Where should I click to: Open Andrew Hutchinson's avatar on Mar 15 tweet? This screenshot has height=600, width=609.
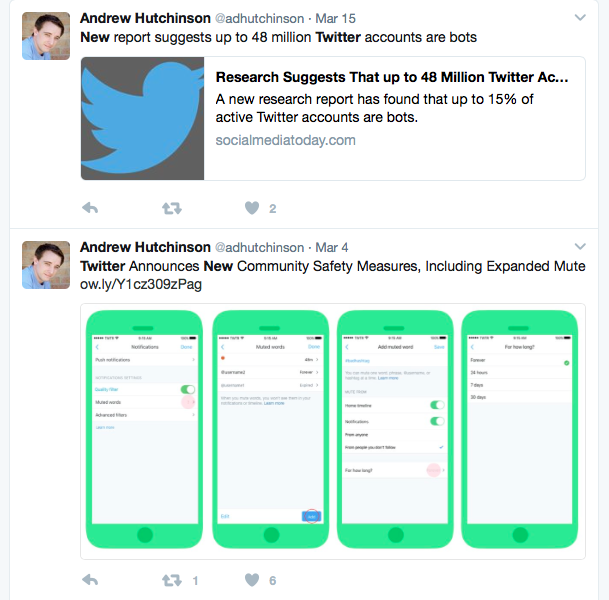(46, 36)
